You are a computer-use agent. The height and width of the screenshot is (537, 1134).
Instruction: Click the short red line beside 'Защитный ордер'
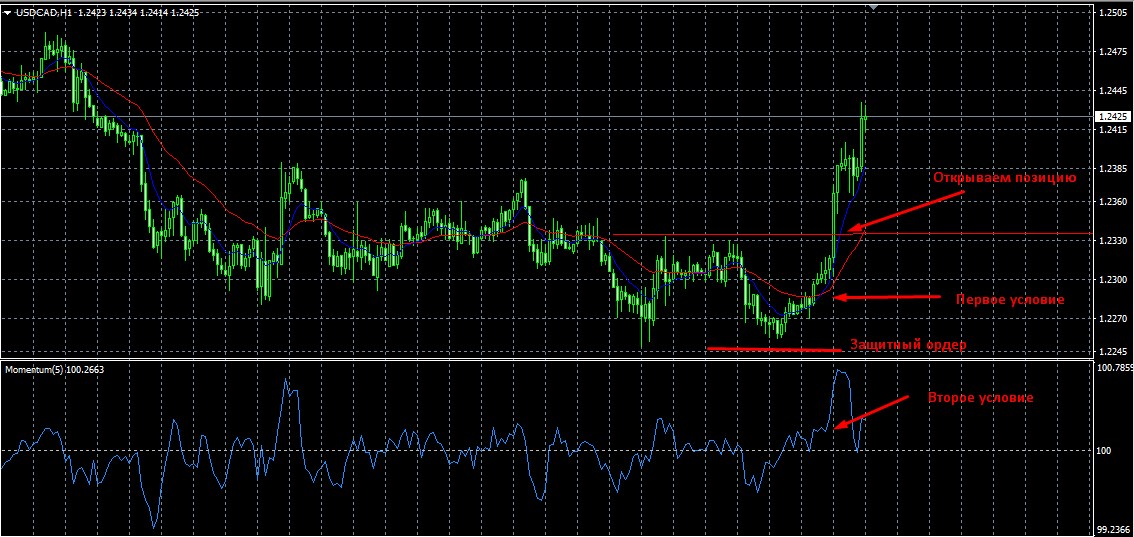pyautogui.click(x=774, y=349)
